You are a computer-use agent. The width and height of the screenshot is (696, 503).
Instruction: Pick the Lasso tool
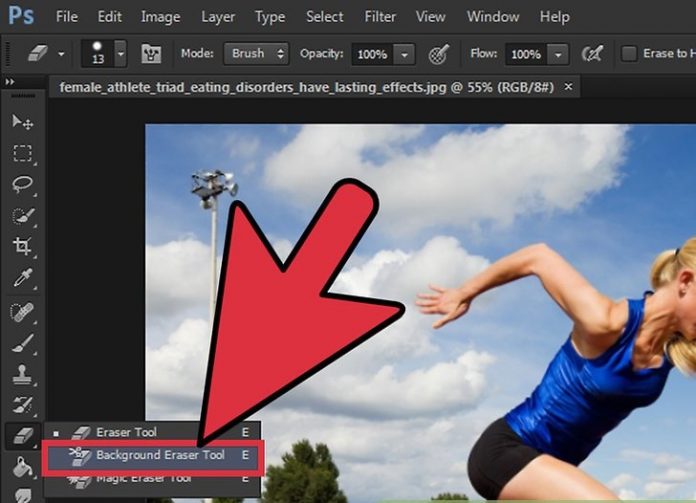tap(22, 184)
